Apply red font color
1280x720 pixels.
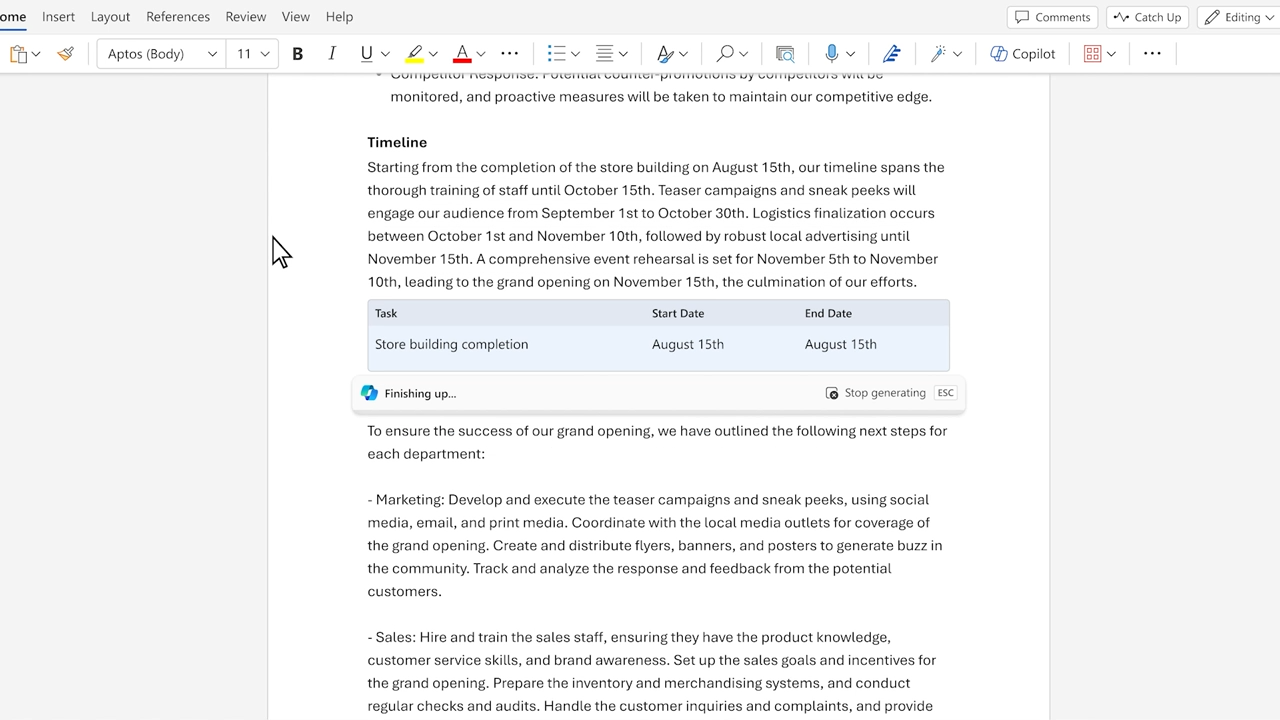462,54
